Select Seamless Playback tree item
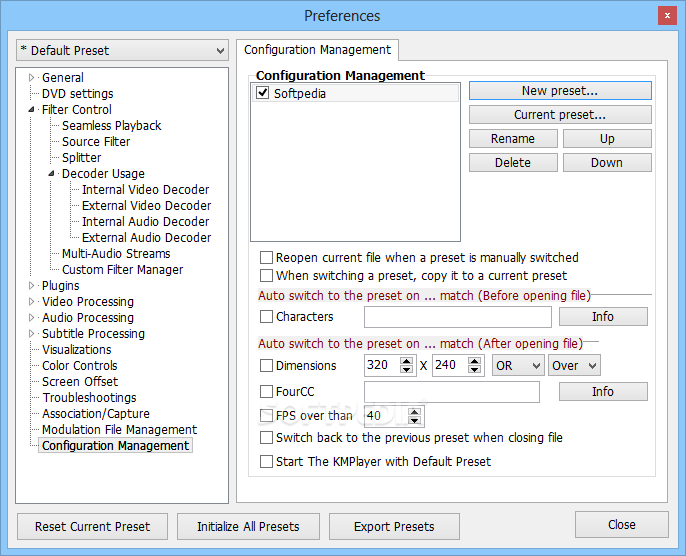This screenshot has height=556, width=686. tap(112, 126)
